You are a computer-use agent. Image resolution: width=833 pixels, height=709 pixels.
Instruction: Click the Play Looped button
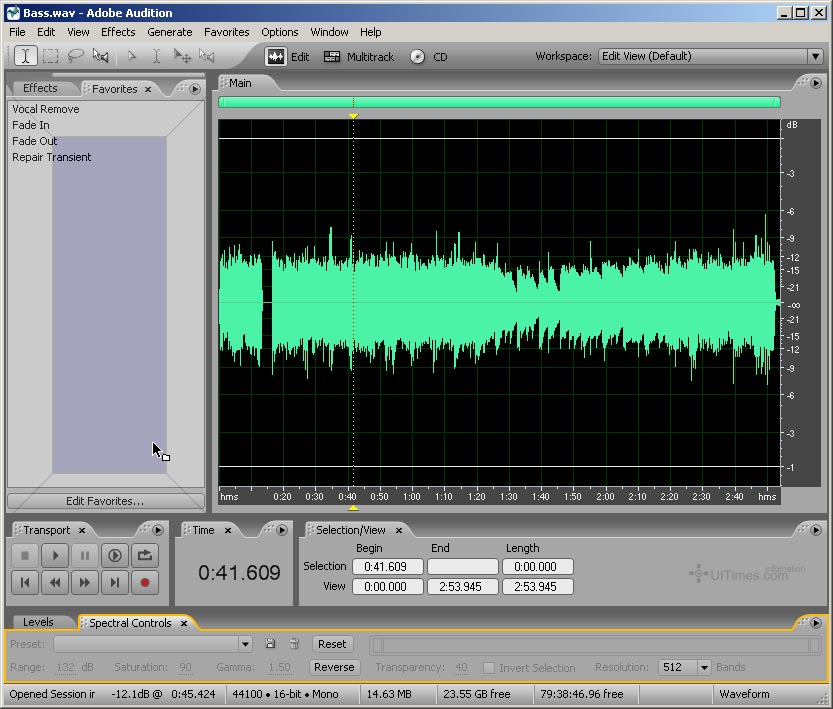point(144,556)
